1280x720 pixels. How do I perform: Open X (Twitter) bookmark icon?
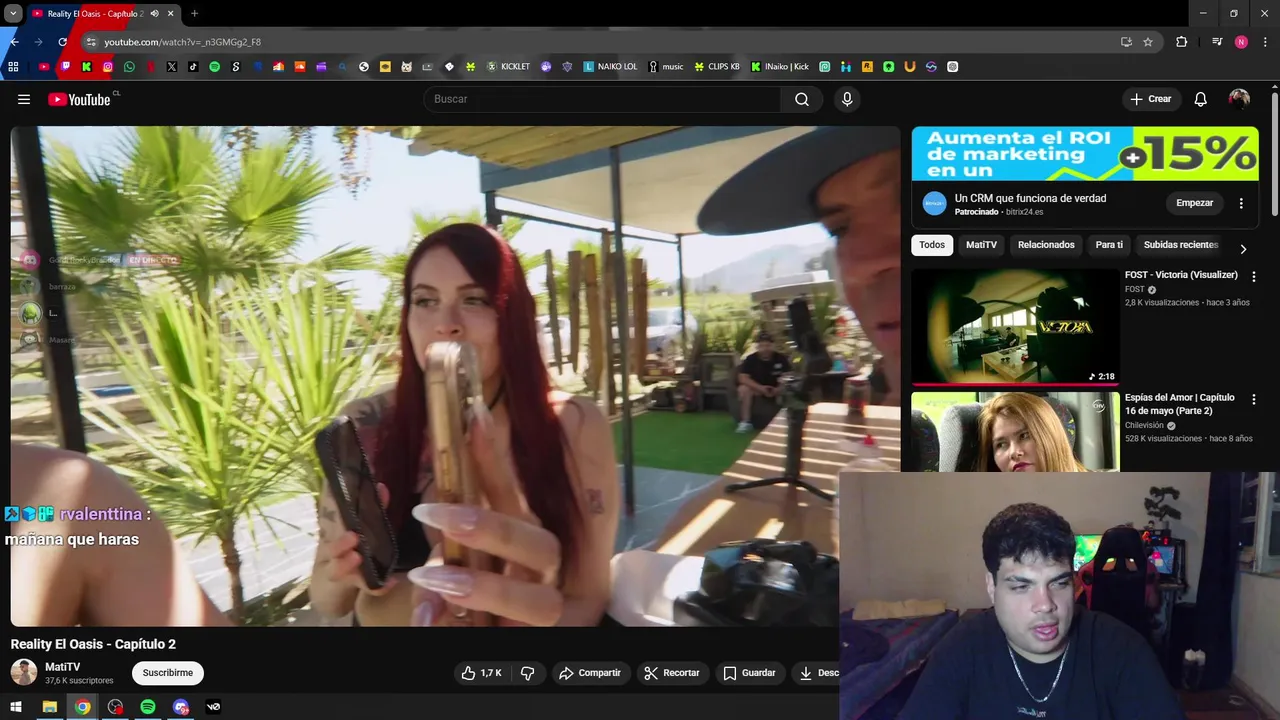pos(172,67)
